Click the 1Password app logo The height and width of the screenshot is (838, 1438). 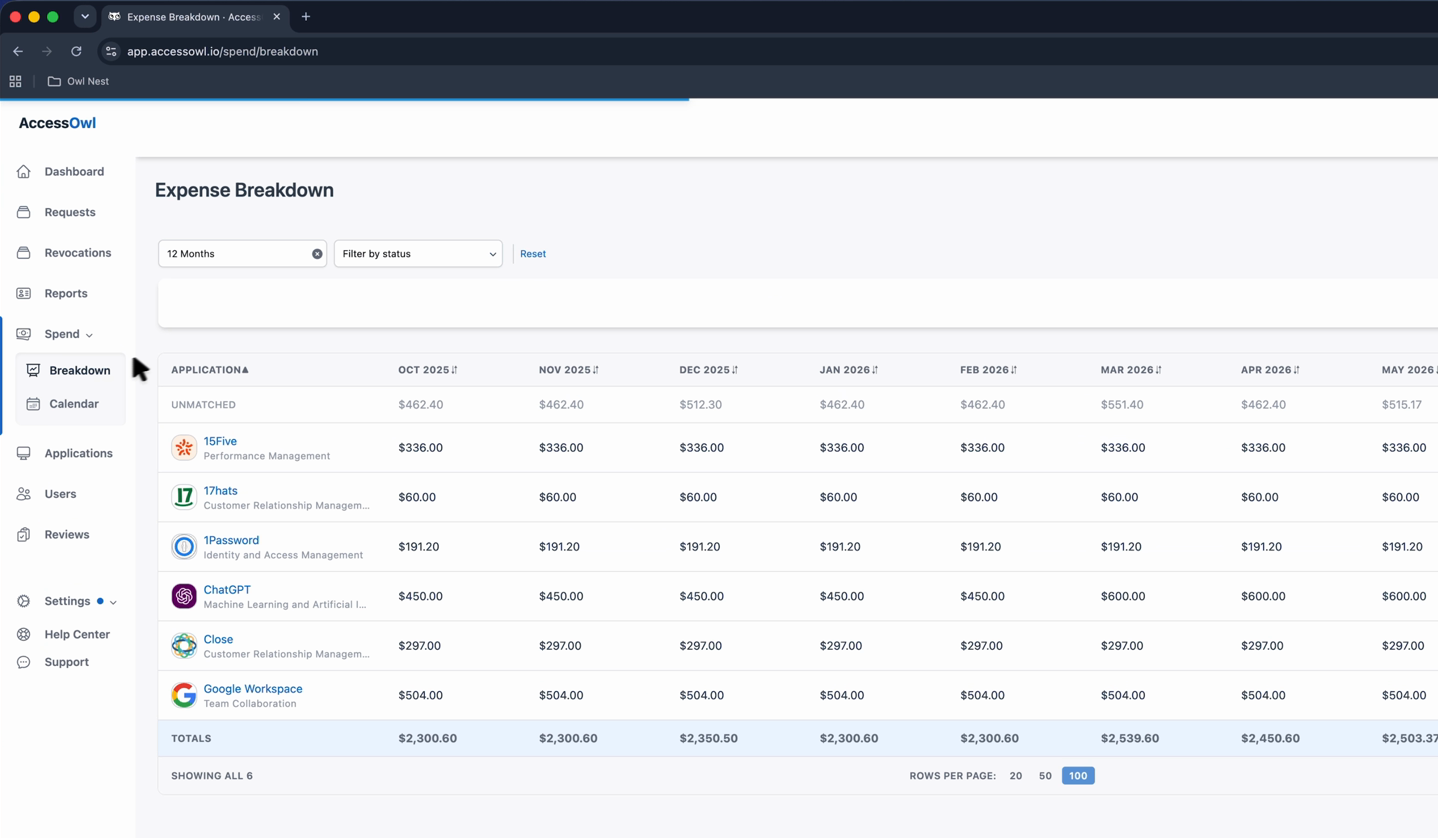click(x=184, y=546)
